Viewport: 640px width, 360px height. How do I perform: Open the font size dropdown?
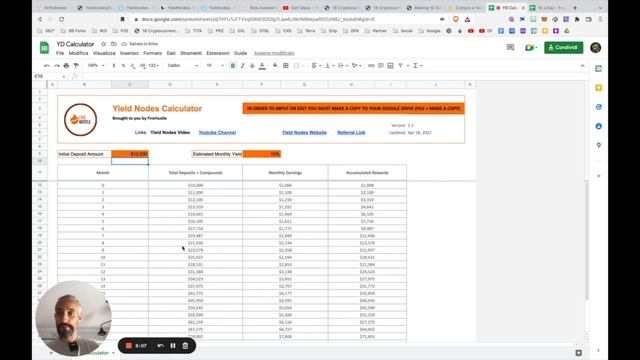click(215, 66)
